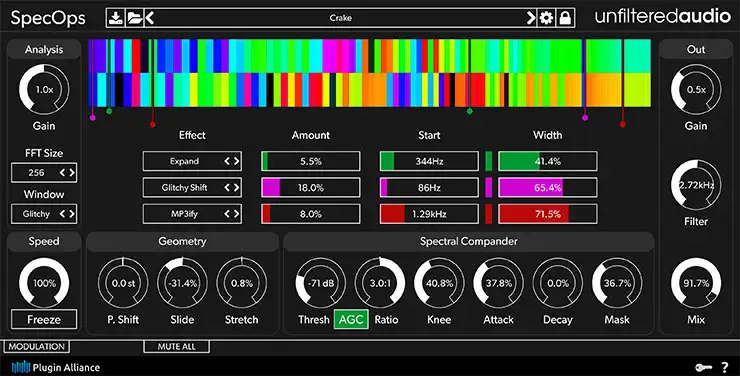Open the preset folder browser icon

pos(135,18)
